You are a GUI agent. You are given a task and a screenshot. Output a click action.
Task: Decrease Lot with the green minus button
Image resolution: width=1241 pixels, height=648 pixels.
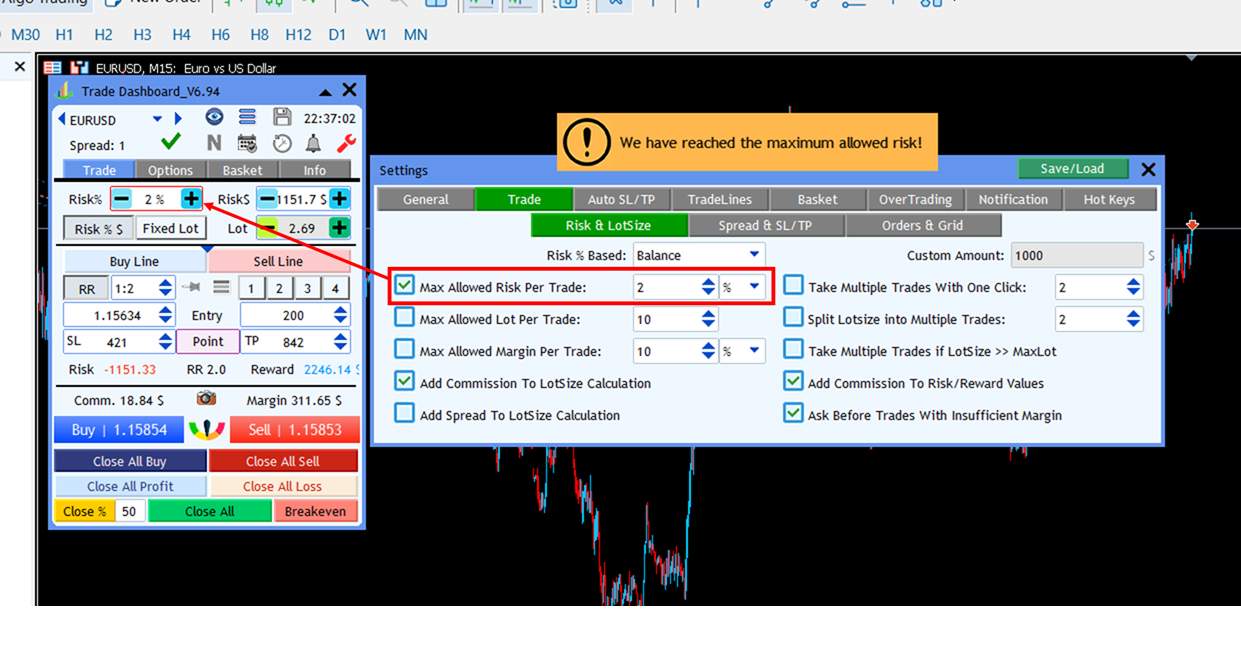click(x=267, y=228)
